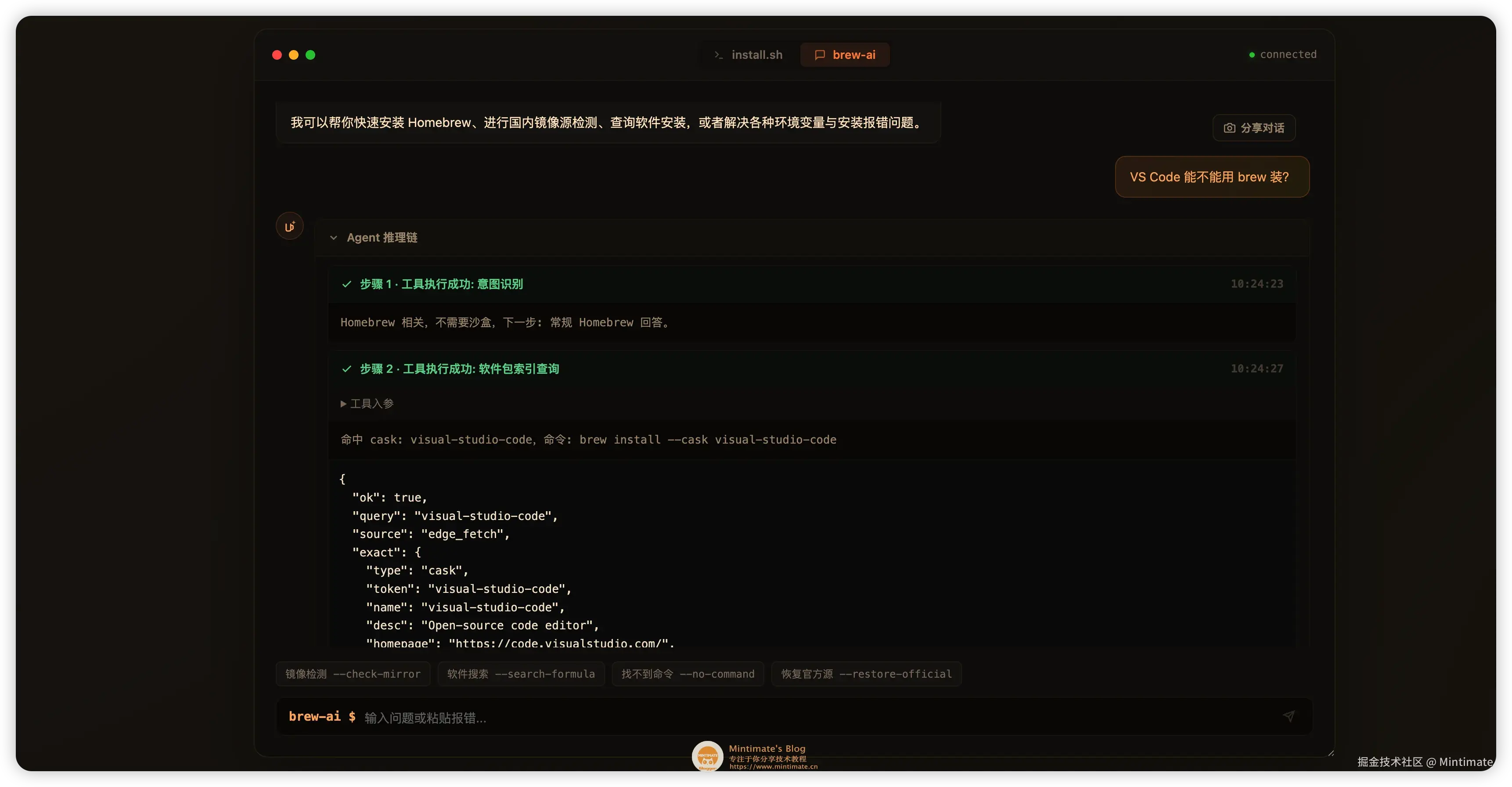Choose the 找不到命令 --no-command quick command
This screenshot has width=1512, height=787.
pos(688,674)
